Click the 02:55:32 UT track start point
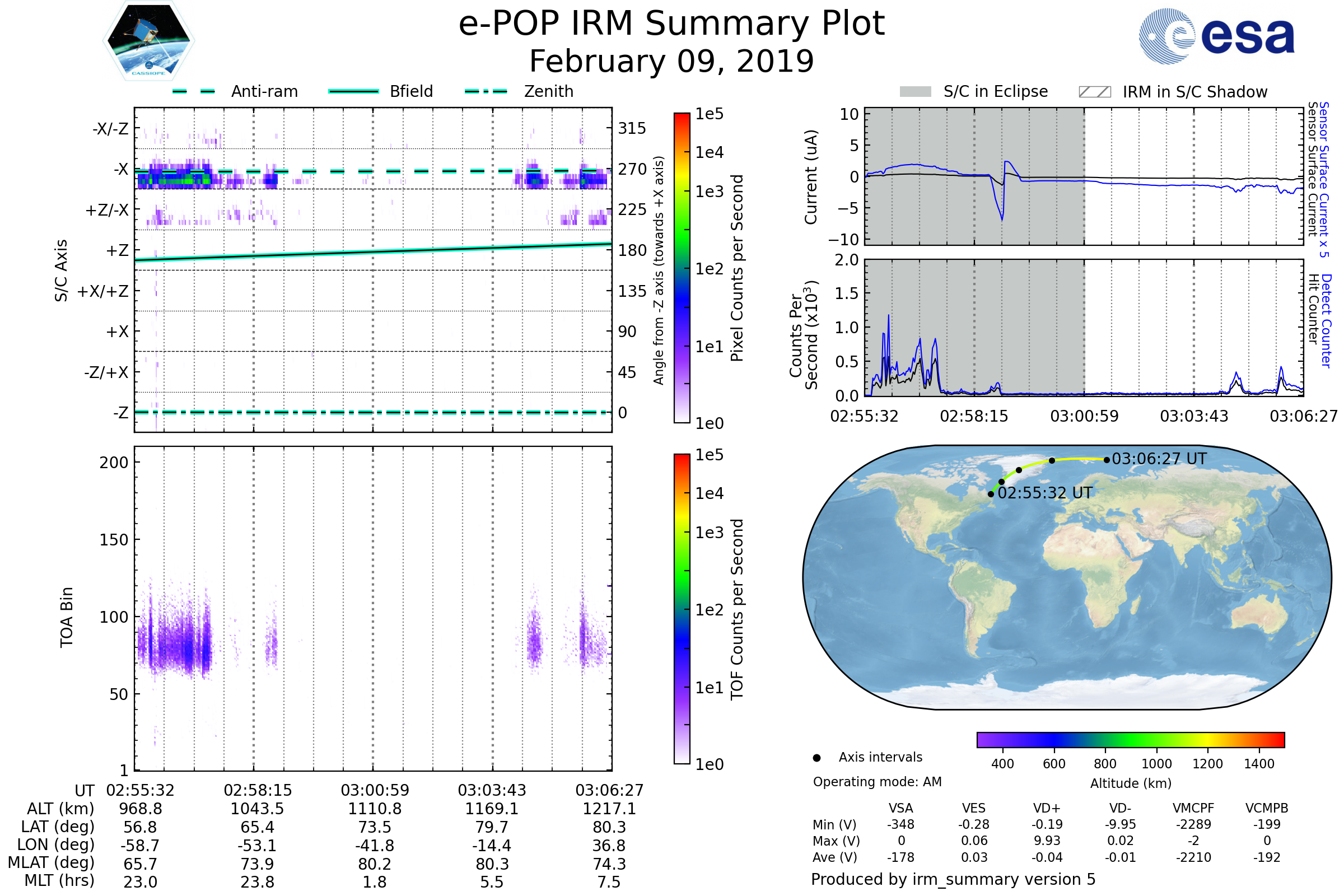The width and height of the screenshot is (1344, 896). coord(991,494)
